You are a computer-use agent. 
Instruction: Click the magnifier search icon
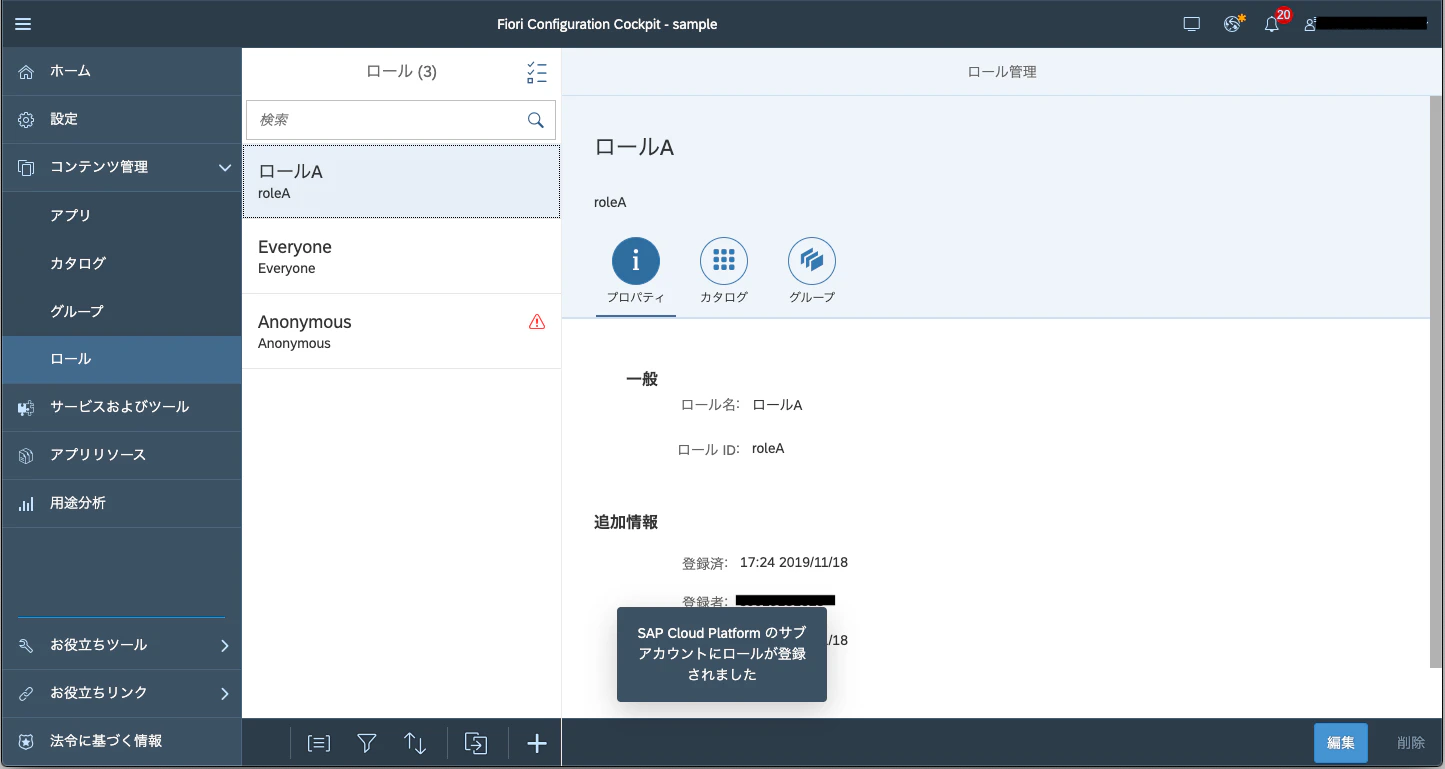point(536,120)
